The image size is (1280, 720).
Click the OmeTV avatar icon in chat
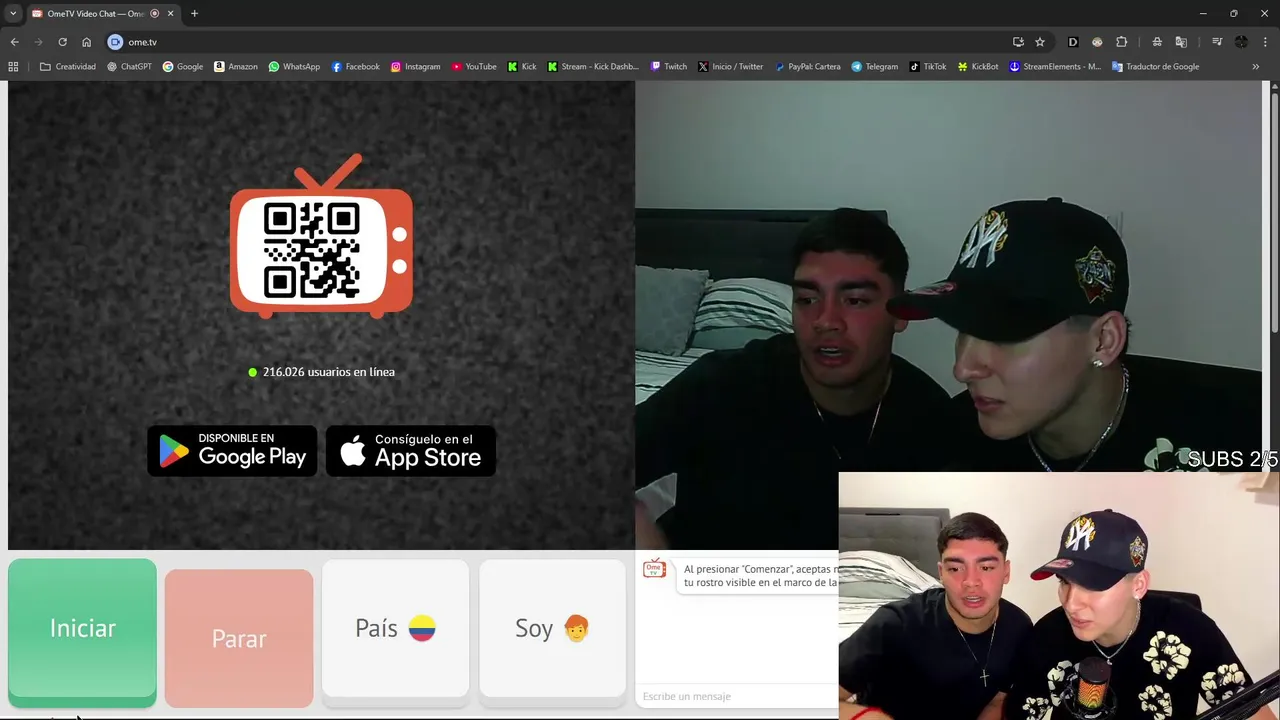coord(654,568)
